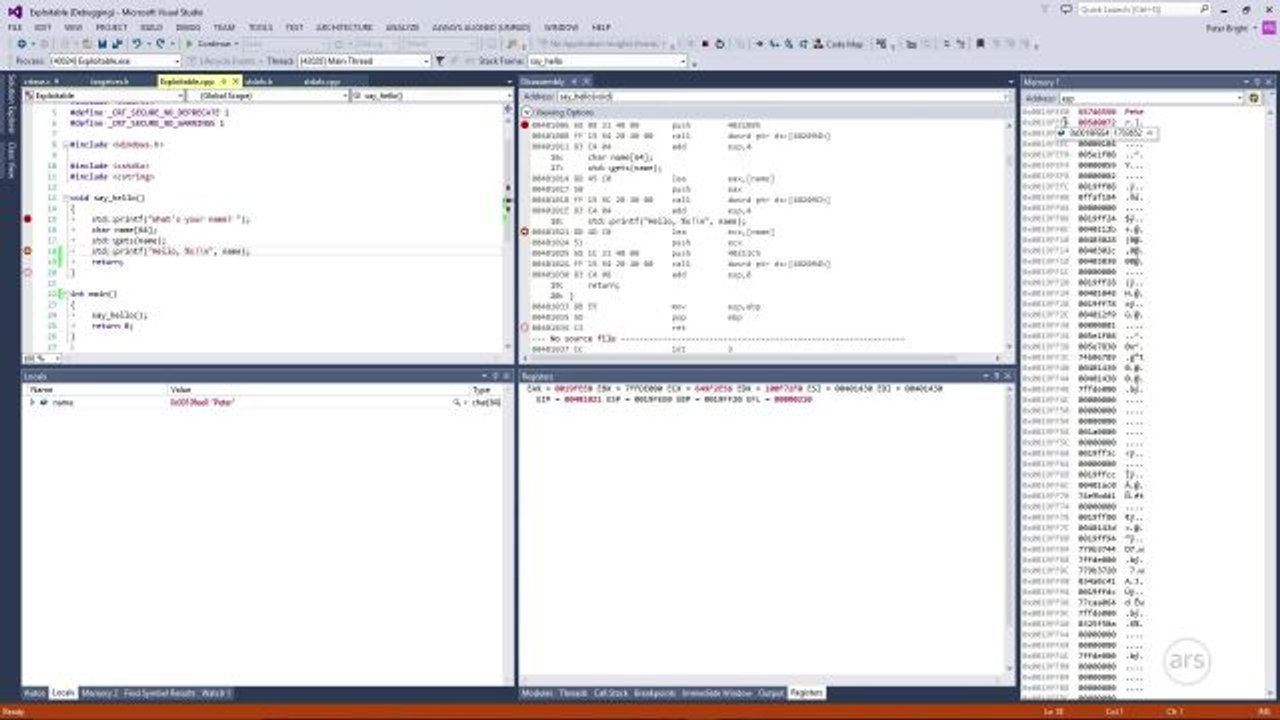Screen dimensions: 1280x720
Task: Switch to the Immediate Window tab
Action: 716,693
